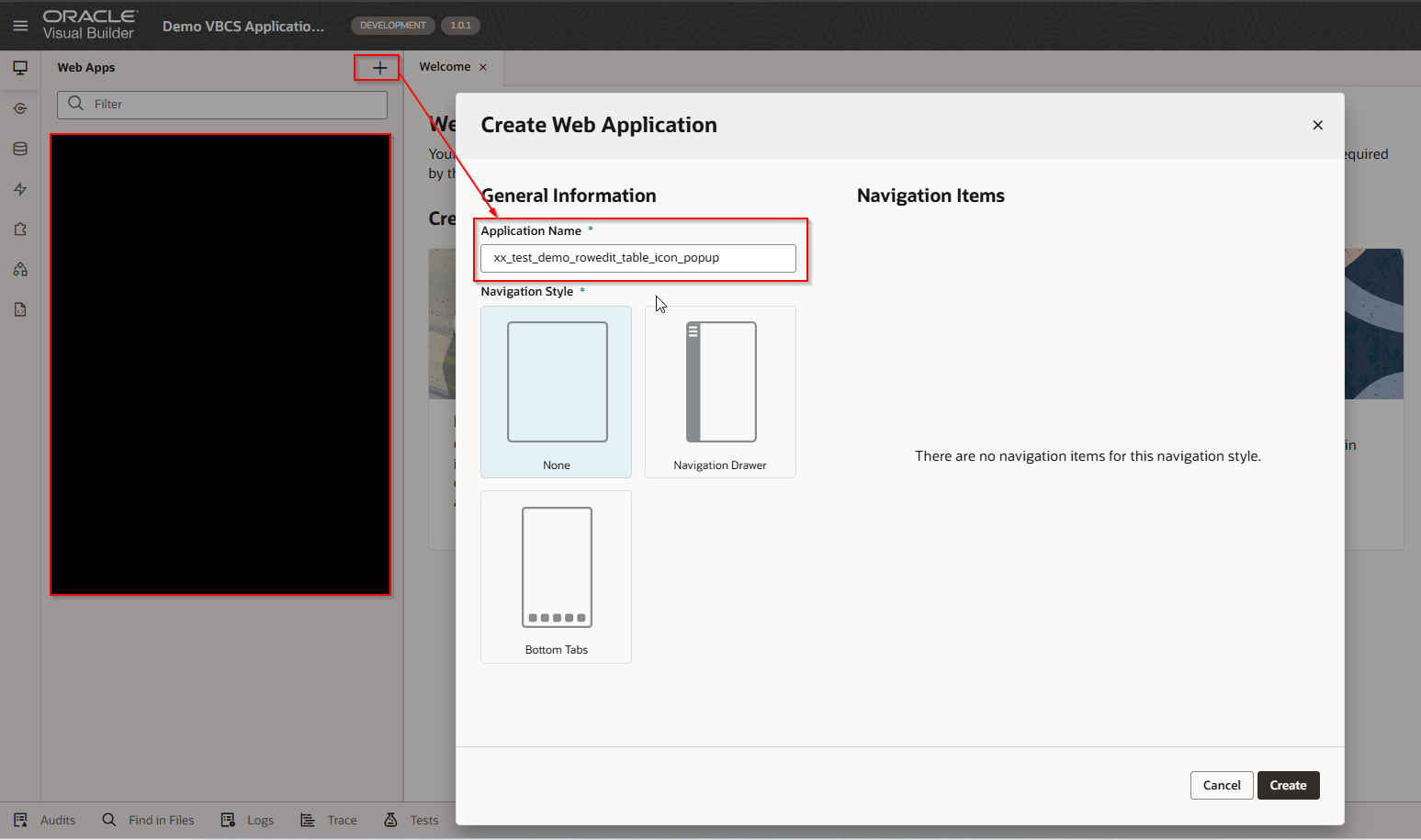Select the None navigation style
The height and width of the screenshot is (840, 1421).
click(556, 392)
